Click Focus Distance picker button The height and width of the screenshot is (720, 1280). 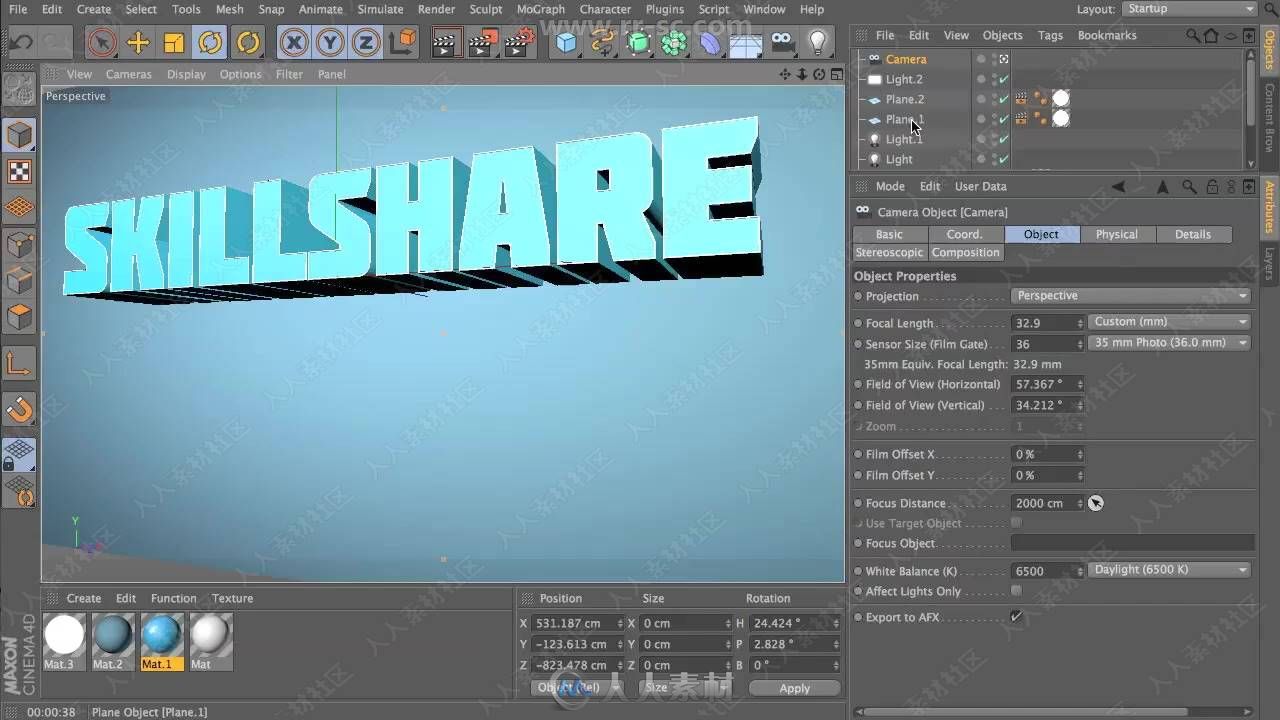click(x=1096, y=503)
